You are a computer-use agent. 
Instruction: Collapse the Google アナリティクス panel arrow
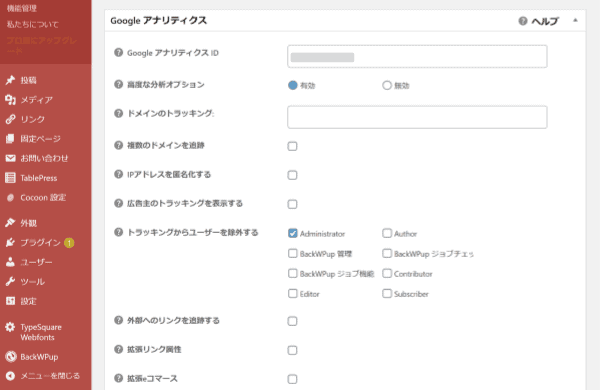575,20
